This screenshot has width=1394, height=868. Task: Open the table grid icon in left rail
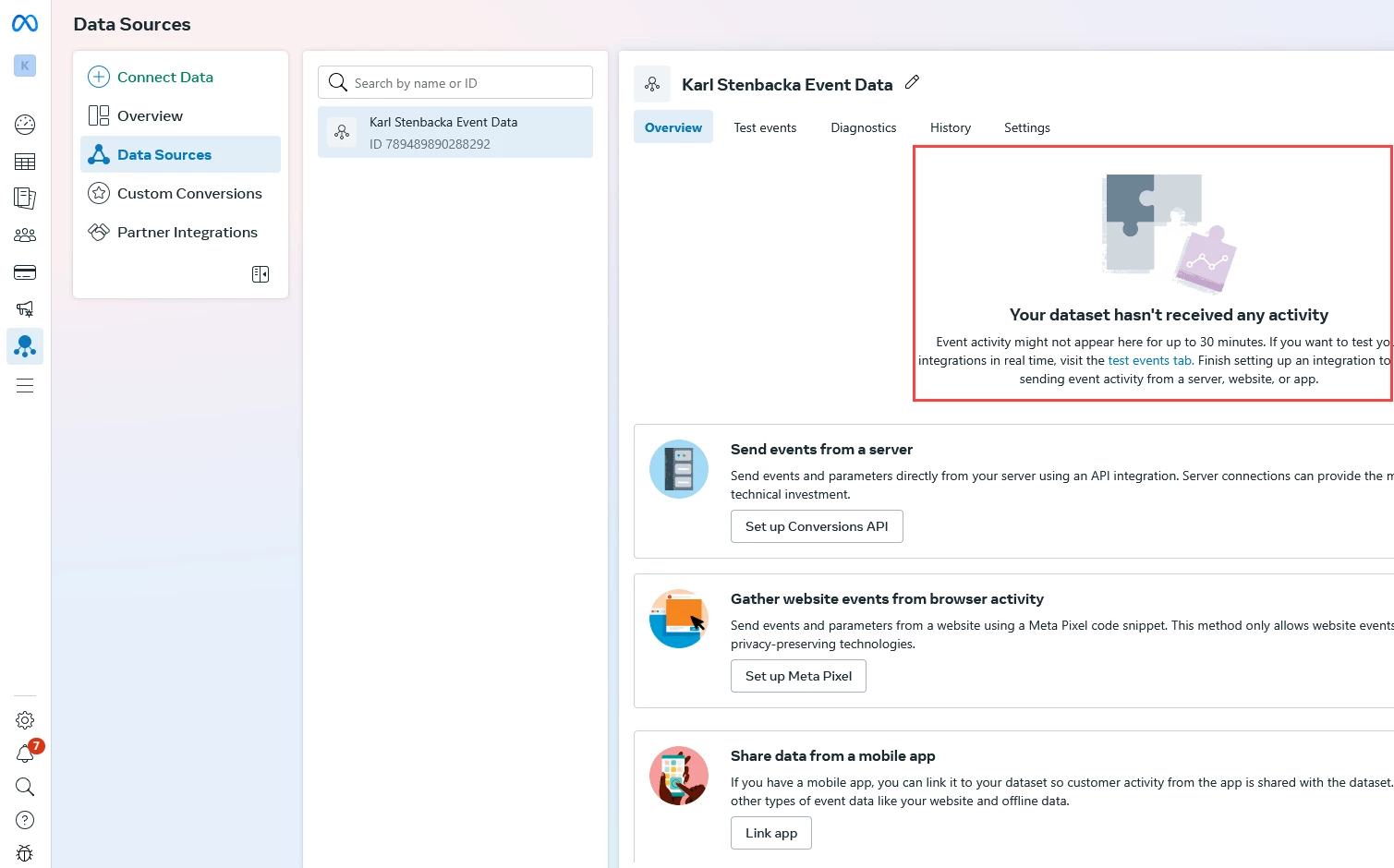coord(25,163)
